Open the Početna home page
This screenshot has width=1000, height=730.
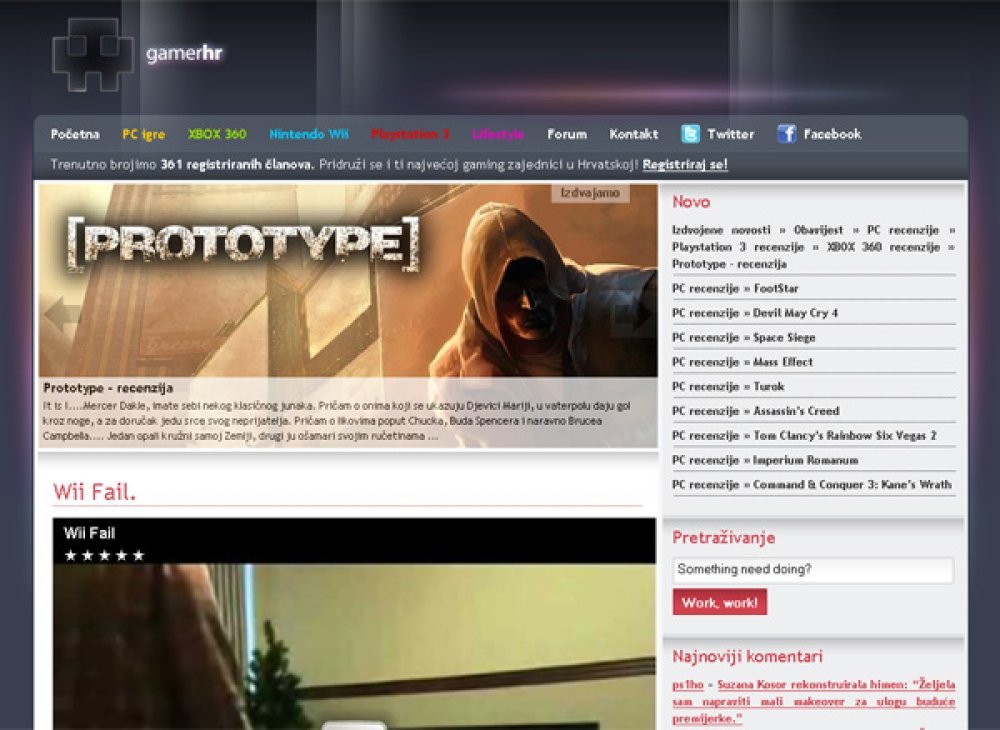[75, 135]
